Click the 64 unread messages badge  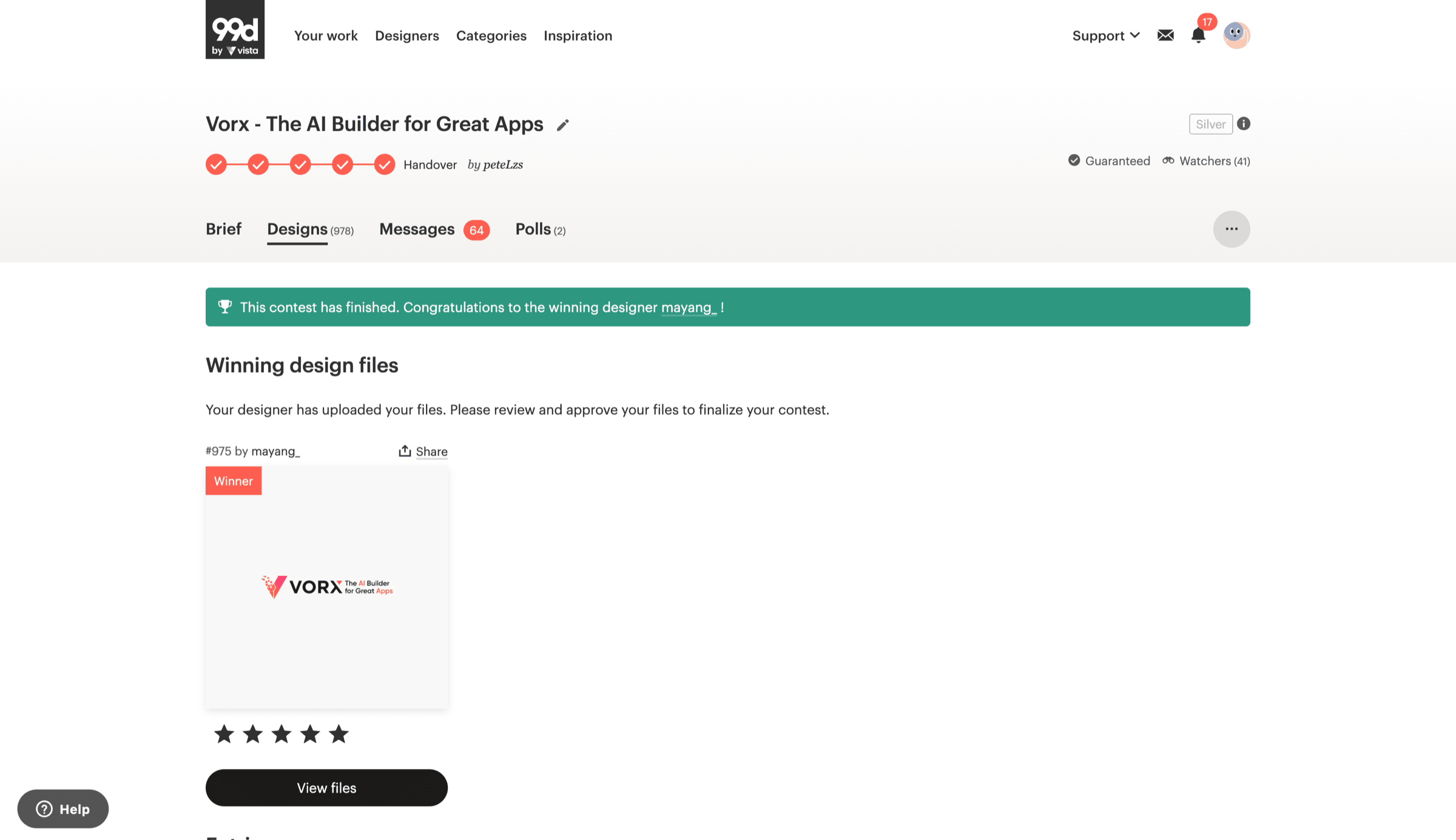click(477, 230)
